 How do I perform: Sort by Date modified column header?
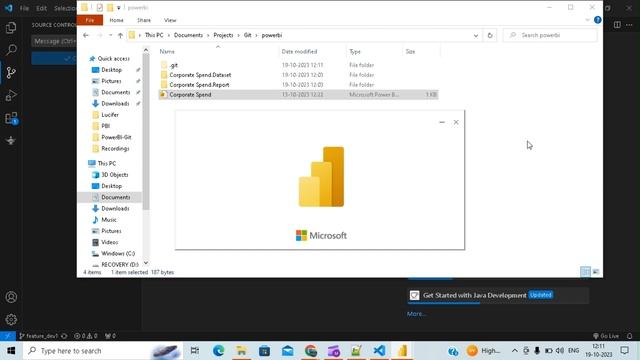click(299, 51)
